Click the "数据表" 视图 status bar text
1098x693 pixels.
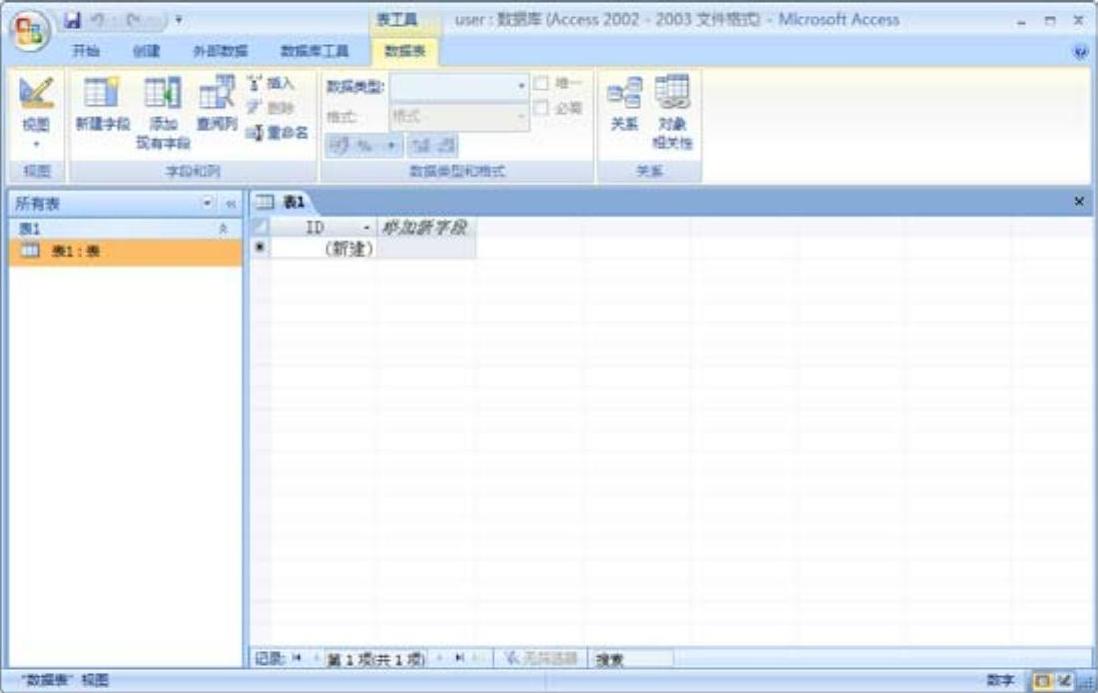(64, 680)
